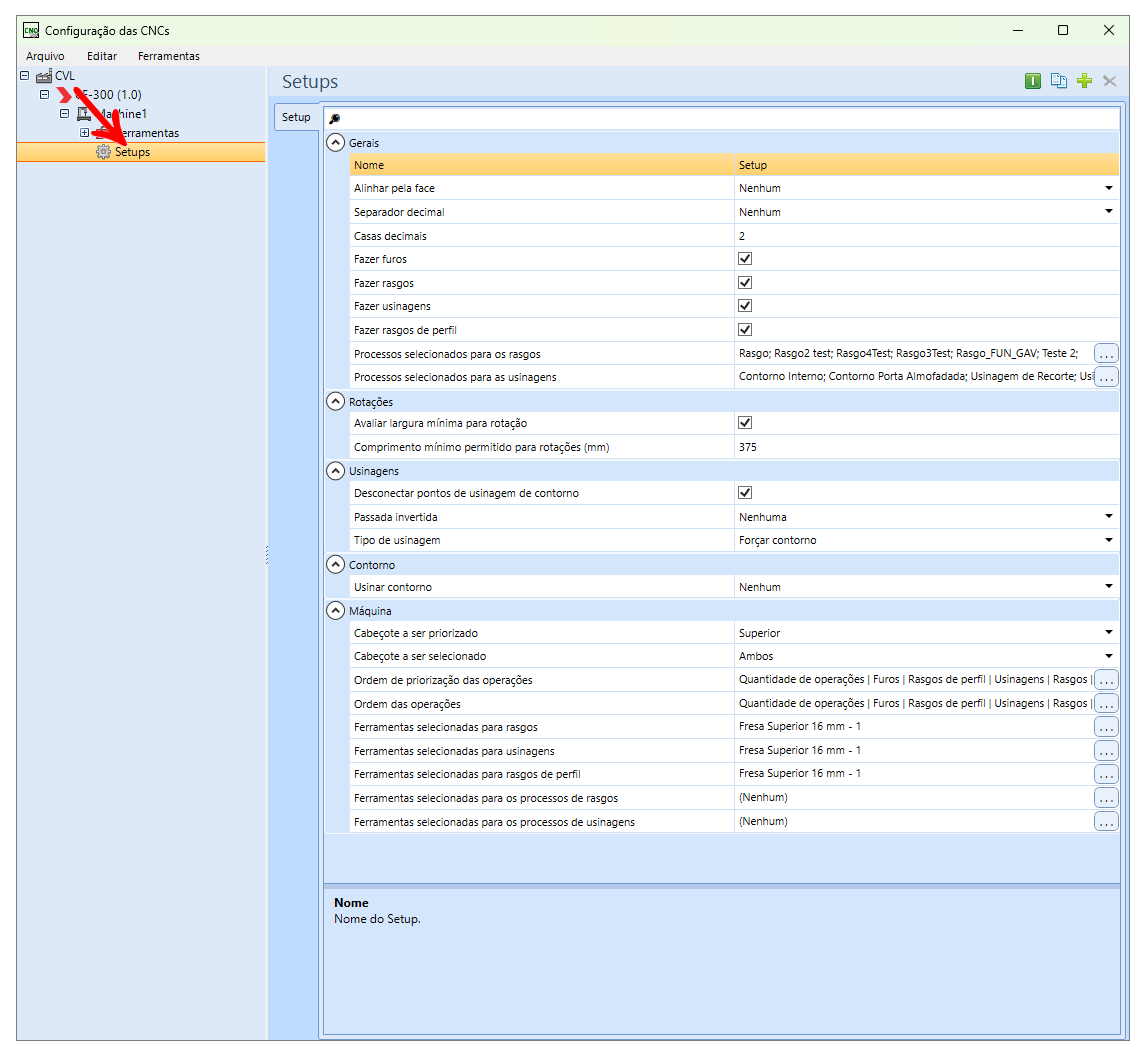Open editor for Ferramentas para os processos de usinagens
Screen dimensions: 1144x1056
point(1106,822)
